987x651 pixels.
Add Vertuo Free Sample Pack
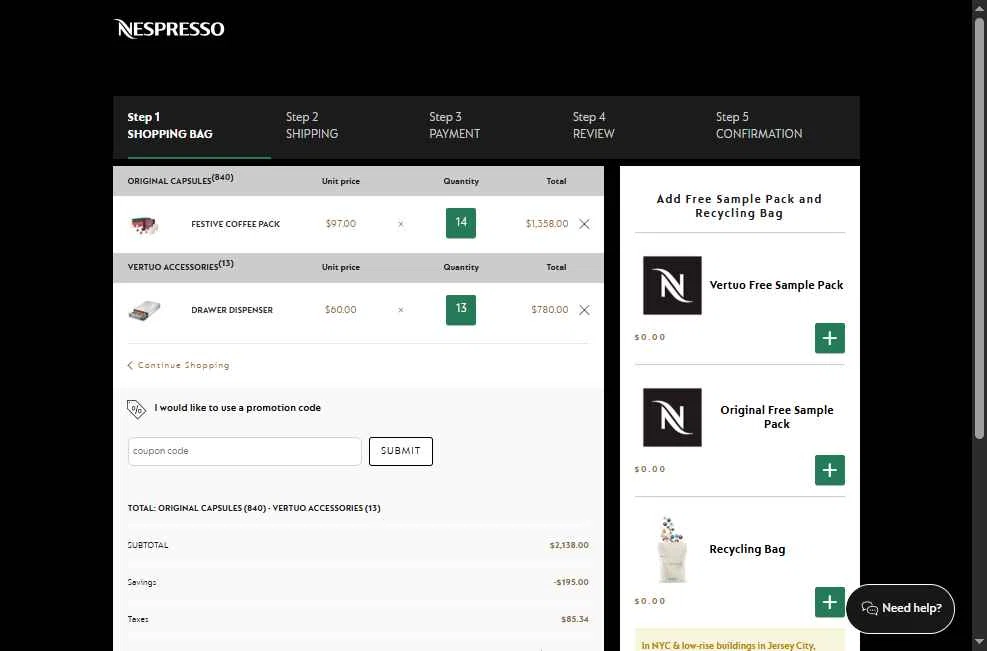coord(830,338)
